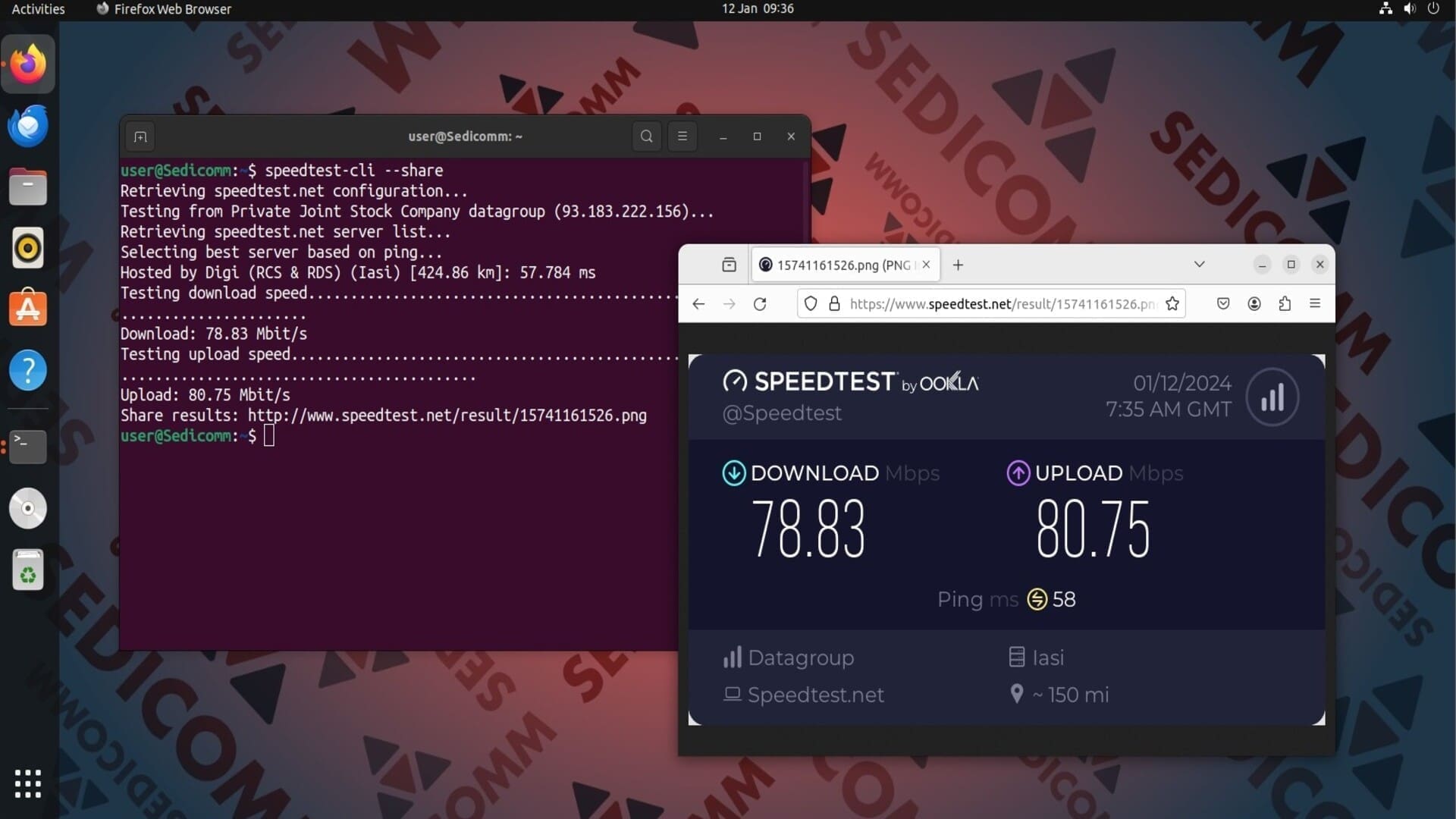Click the Firefox reload page button
This screenshot has width=1456, height=819.
[x=760, y=304]
